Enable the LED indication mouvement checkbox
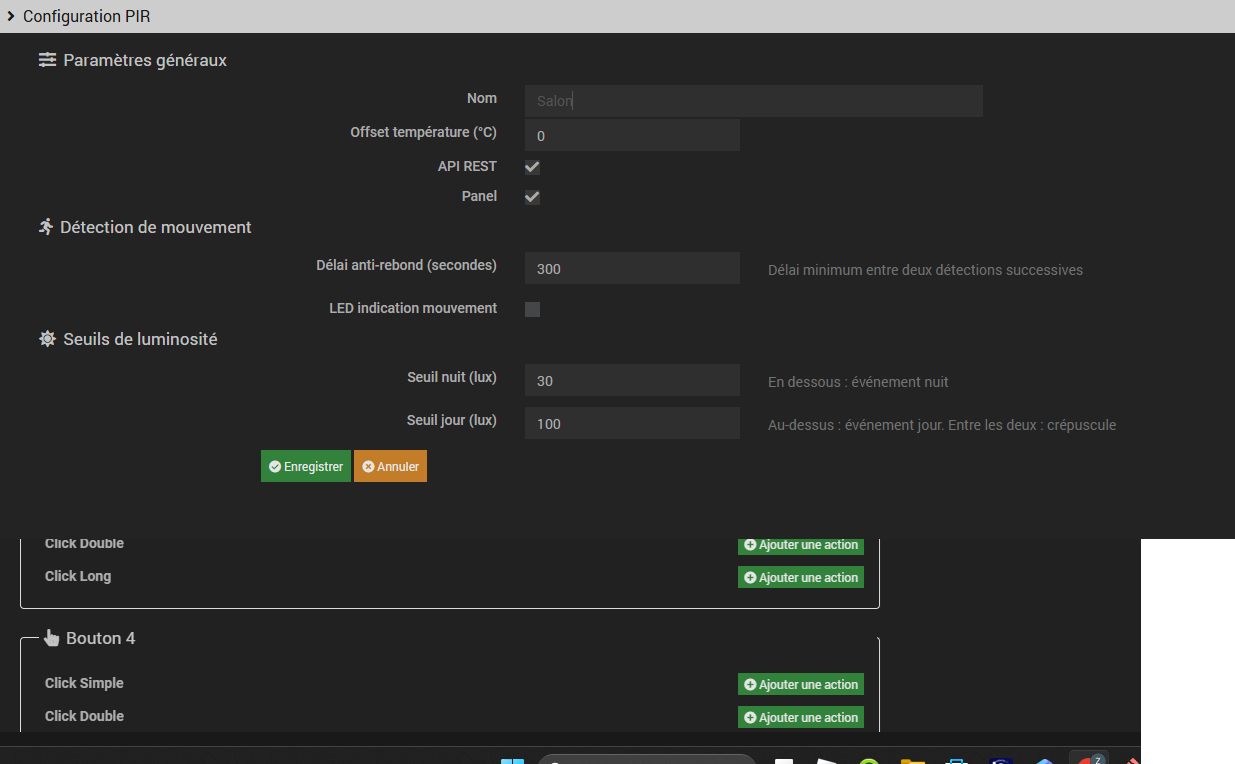 [532, 309]
